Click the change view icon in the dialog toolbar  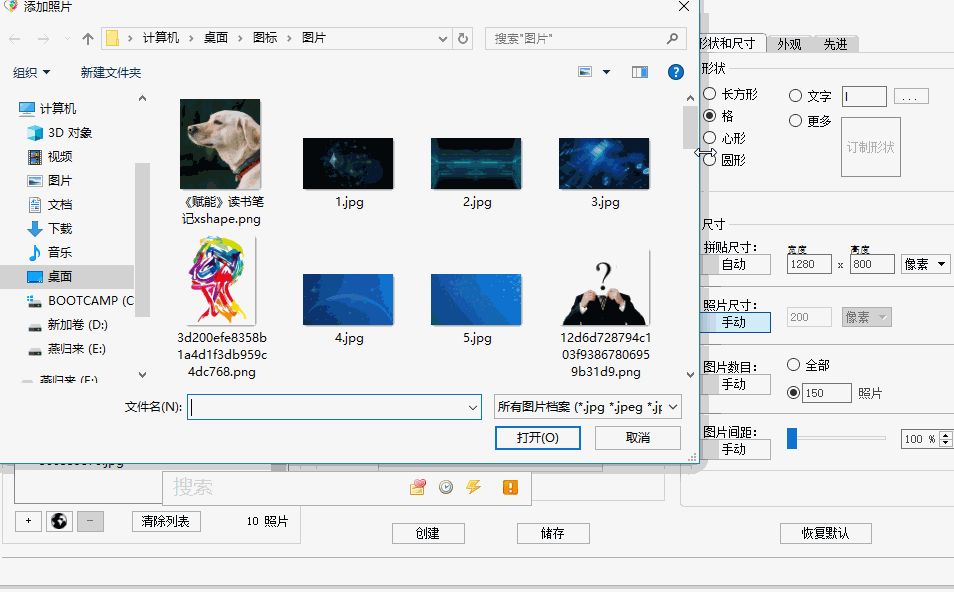click(586, 71)
